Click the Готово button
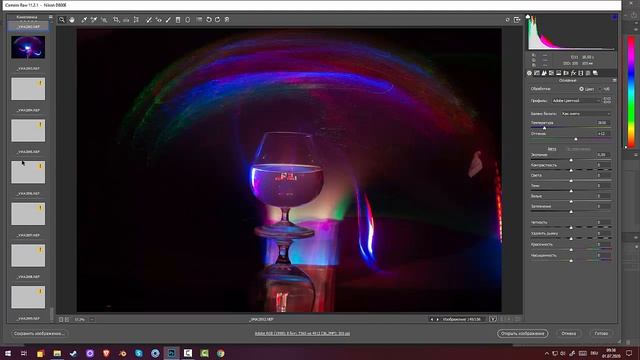 [601, 333]
